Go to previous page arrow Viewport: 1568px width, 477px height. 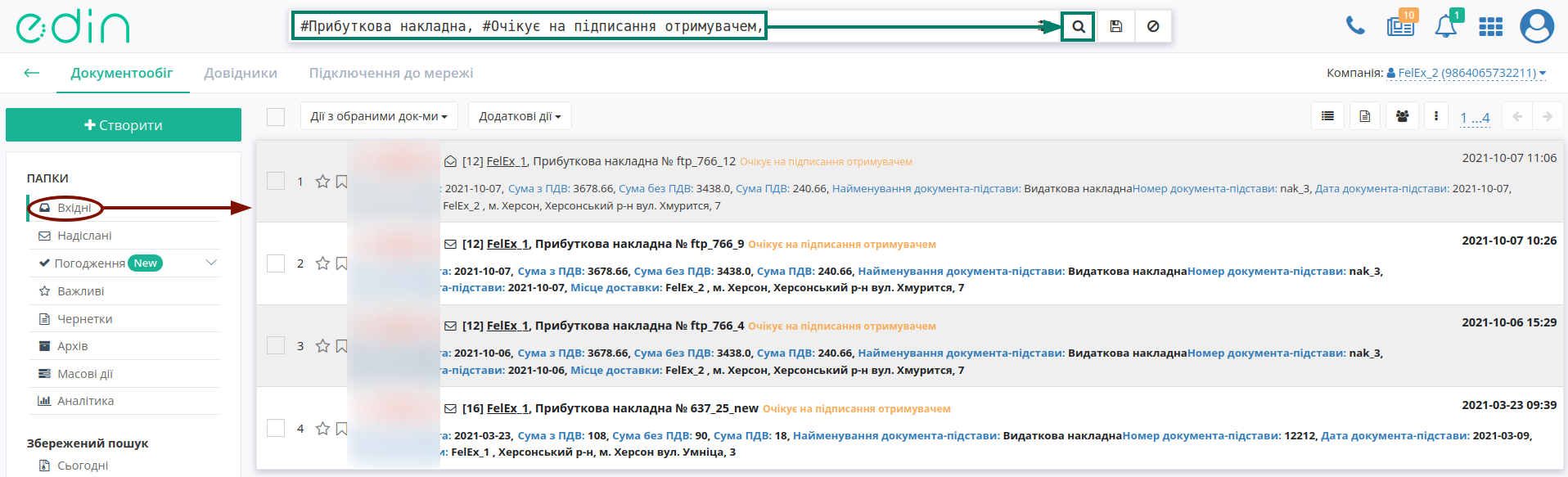[1517, 116]
